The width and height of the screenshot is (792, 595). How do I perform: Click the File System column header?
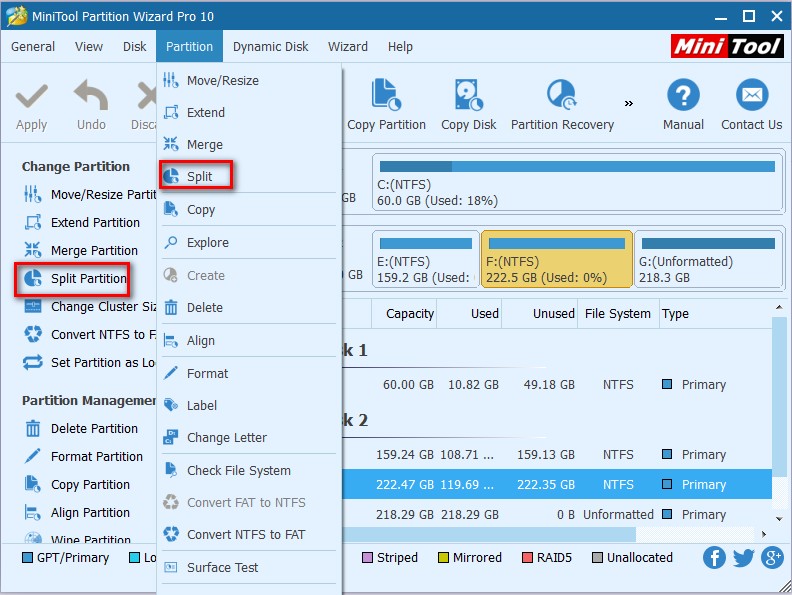(x=618, y=314)
